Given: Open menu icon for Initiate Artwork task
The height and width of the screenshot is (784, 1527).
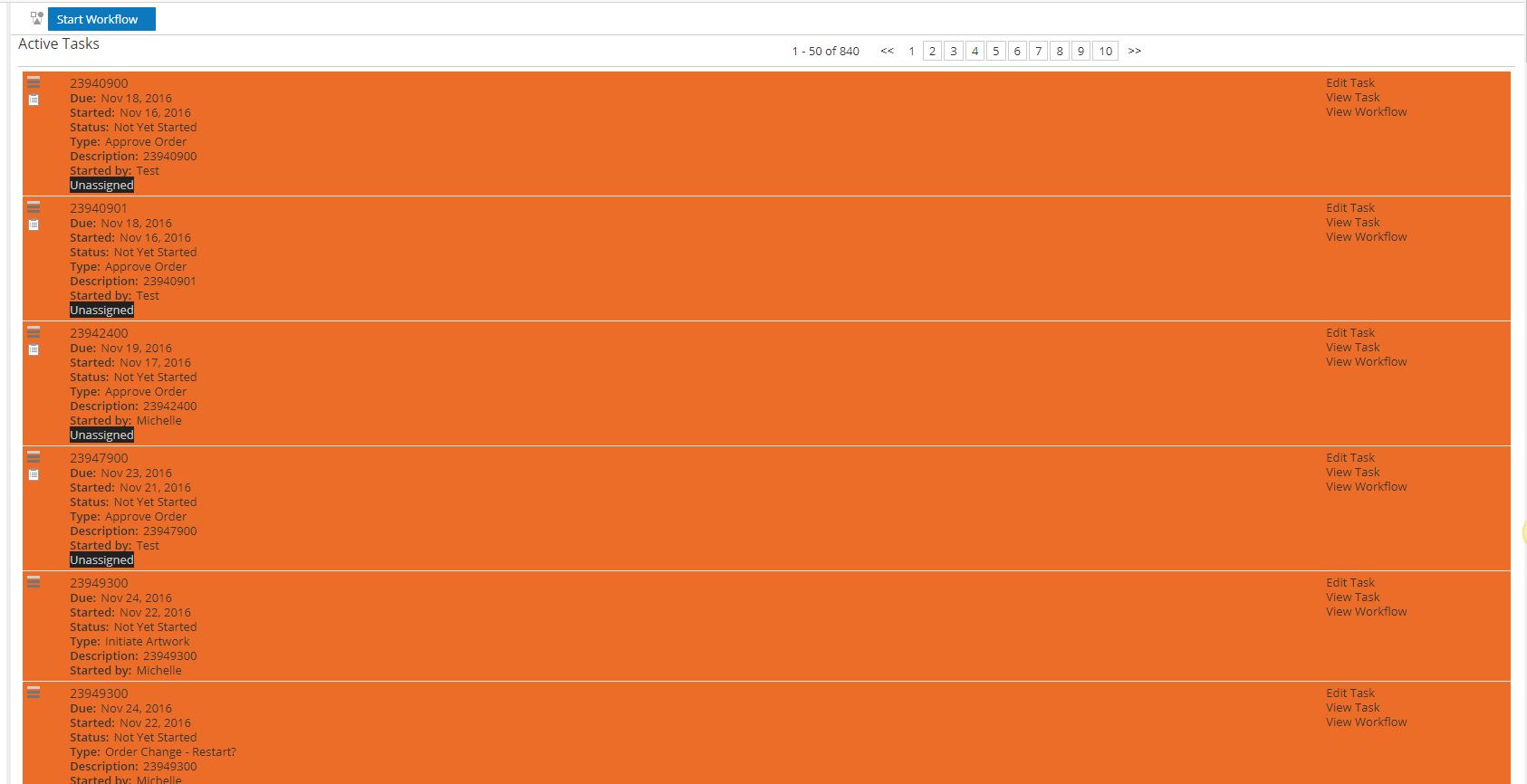Looking at the screenshot, I should tap(34, 582).
